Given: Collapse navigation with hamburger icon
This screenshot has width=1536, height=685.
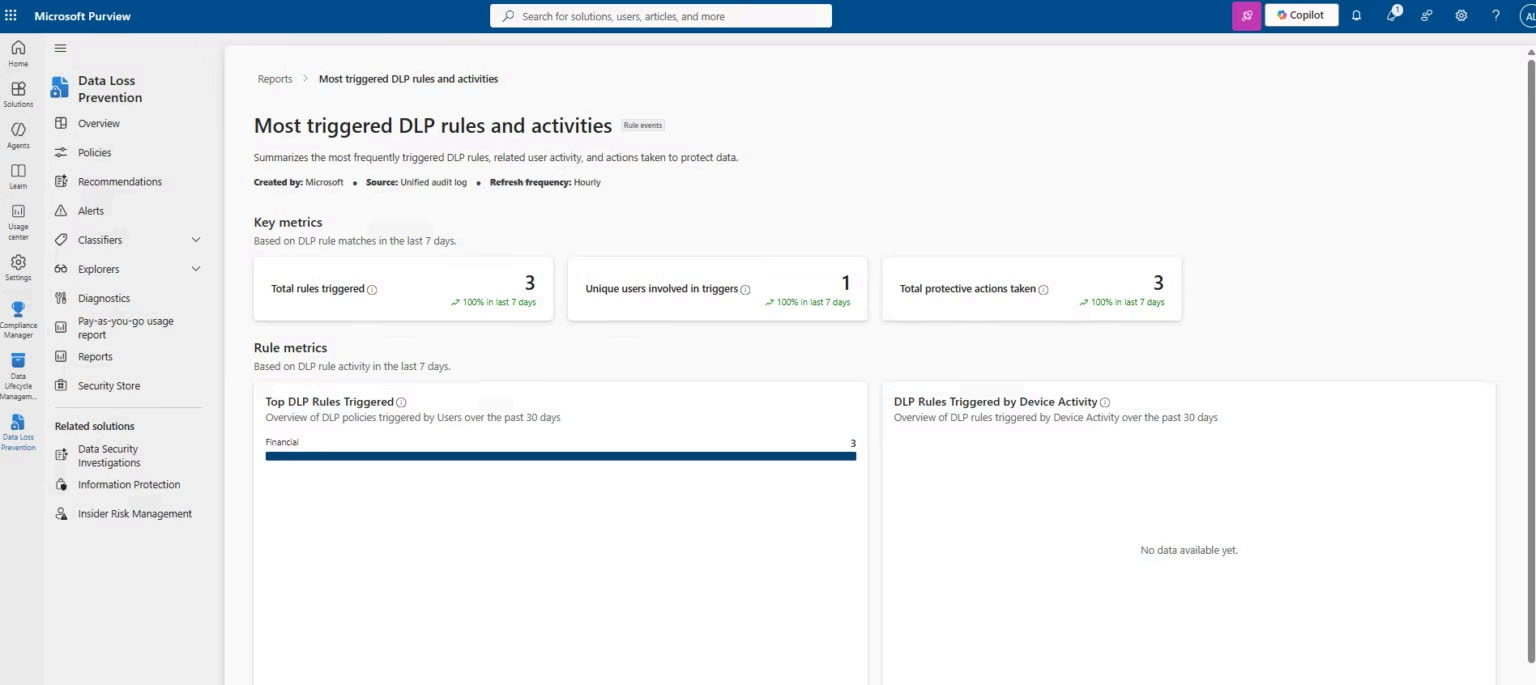Looking at the screenshot, I should (x=60, y=48).
